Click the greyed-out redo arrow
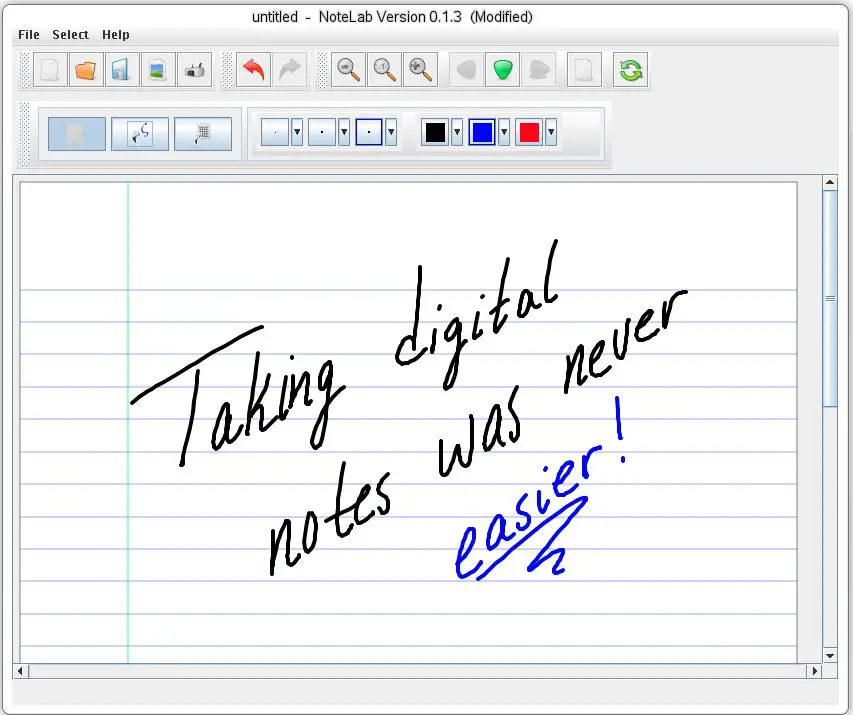This screenshot has width=853, height=715. click(289, 70)
